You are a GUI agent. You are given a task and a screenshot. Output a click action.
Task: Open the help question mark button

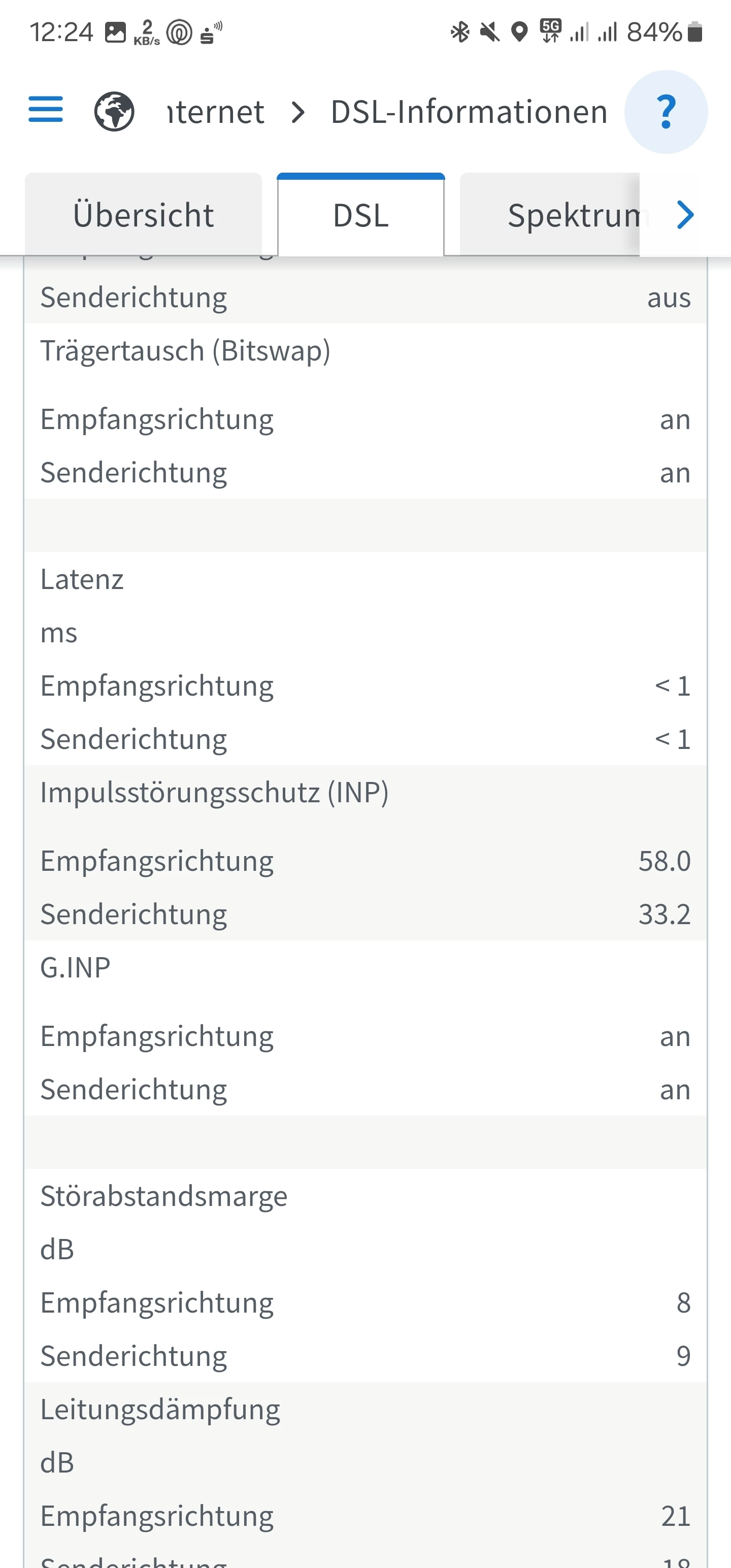(666, 112)
